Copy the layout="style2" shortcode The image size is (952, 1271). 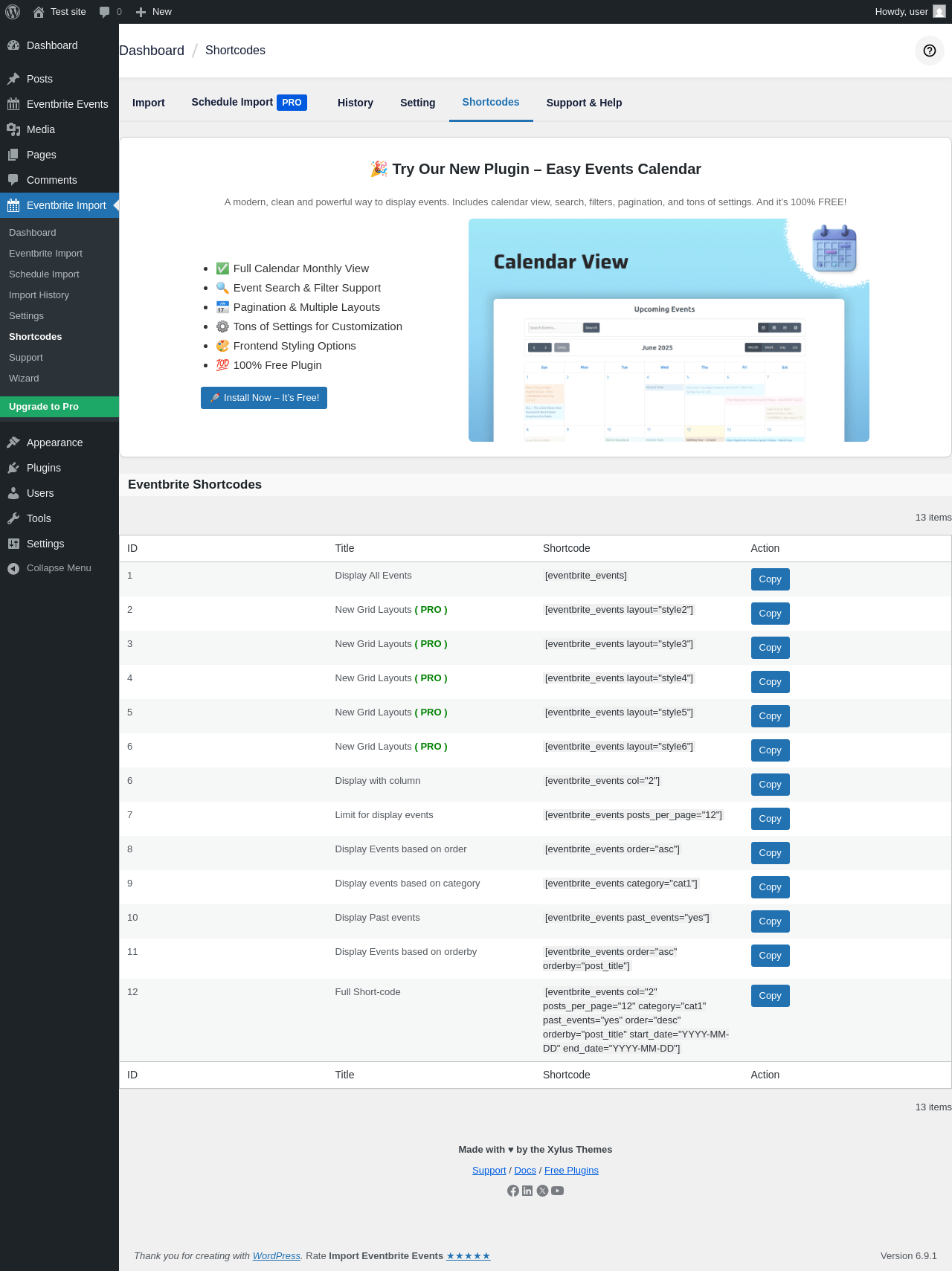click(770, 614)
